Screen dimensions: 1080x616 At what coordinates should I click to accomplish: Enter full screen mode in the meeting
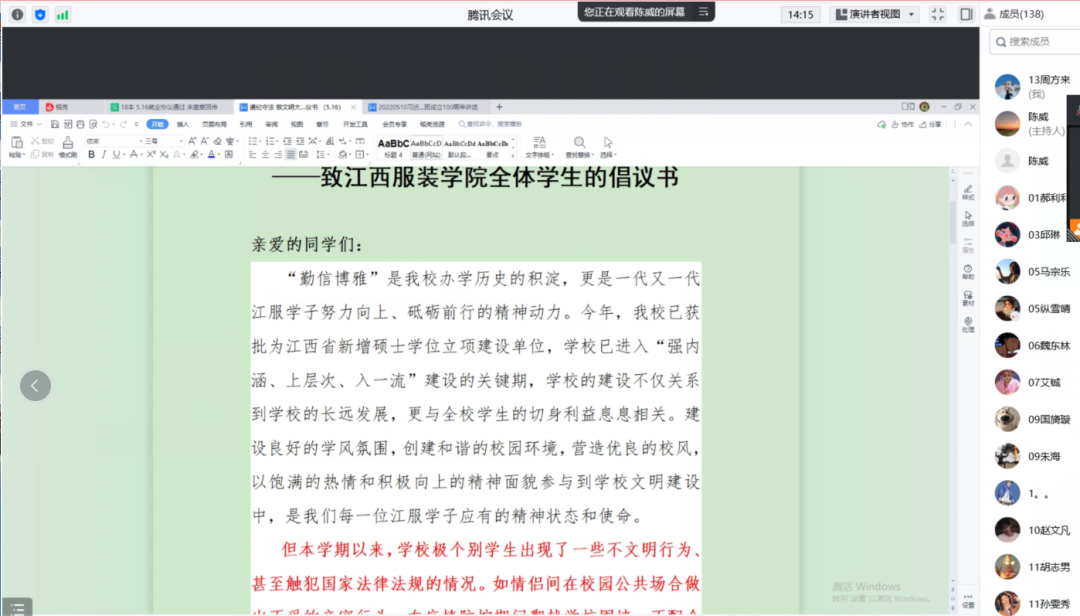click(937, 14)
